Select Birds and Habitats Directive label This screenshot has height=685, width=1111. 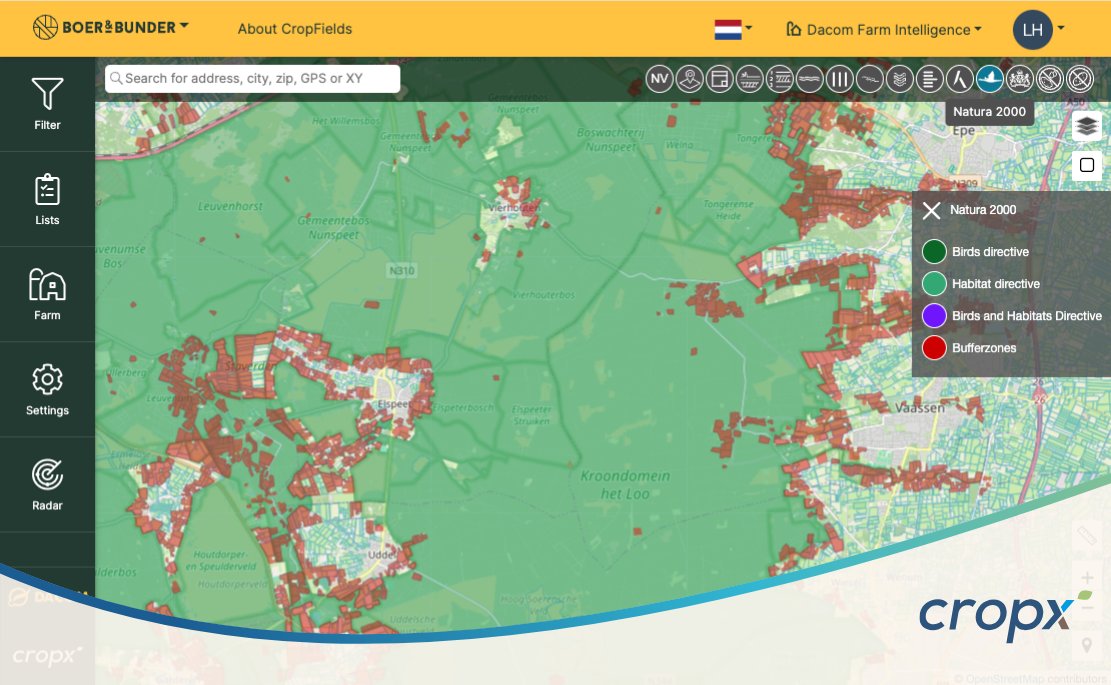pyautogui.click(x=1027, y=316)
